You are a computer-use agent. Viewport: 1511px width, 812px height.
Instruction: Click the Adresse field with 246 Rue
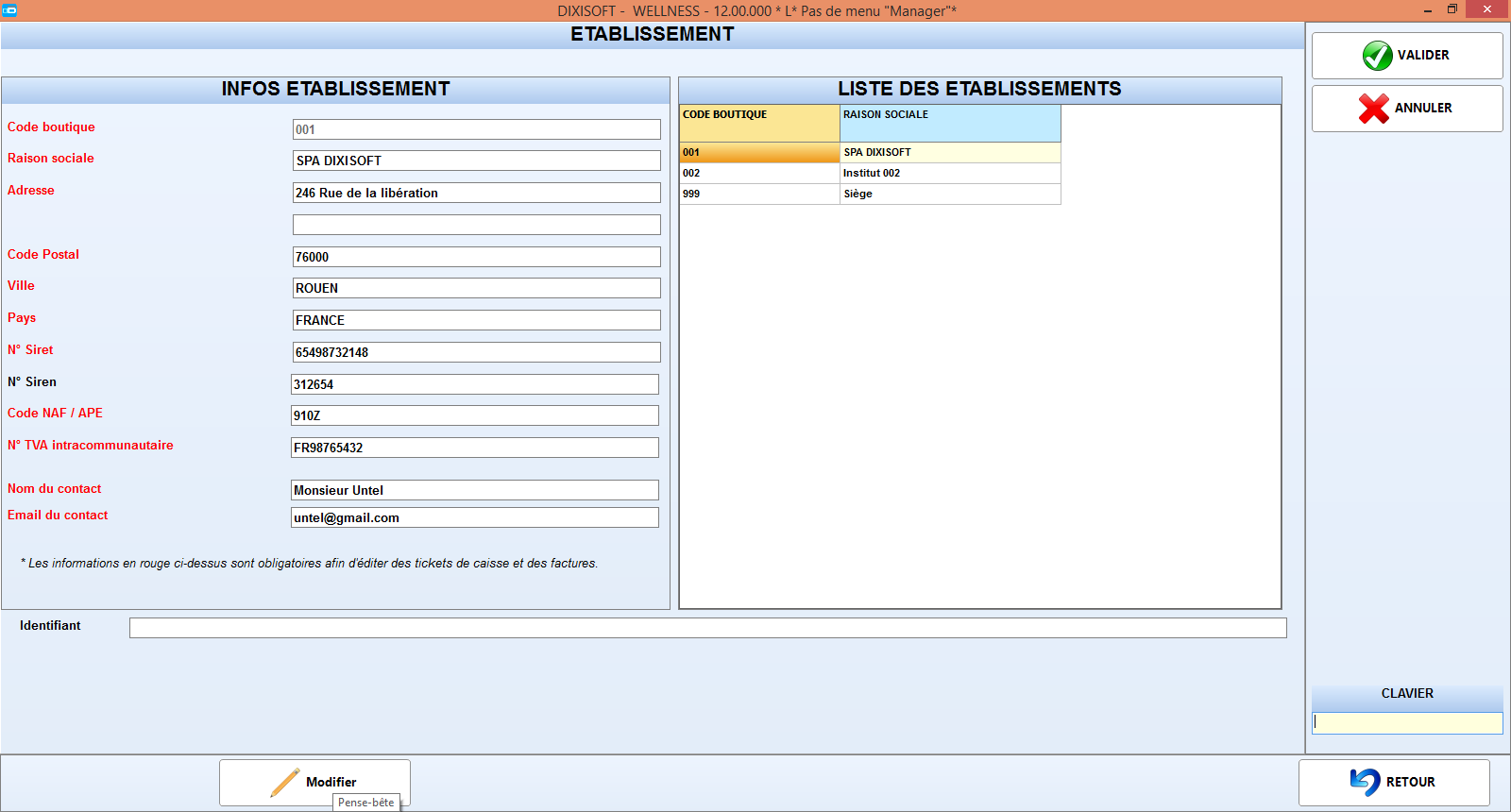(477, 193)
